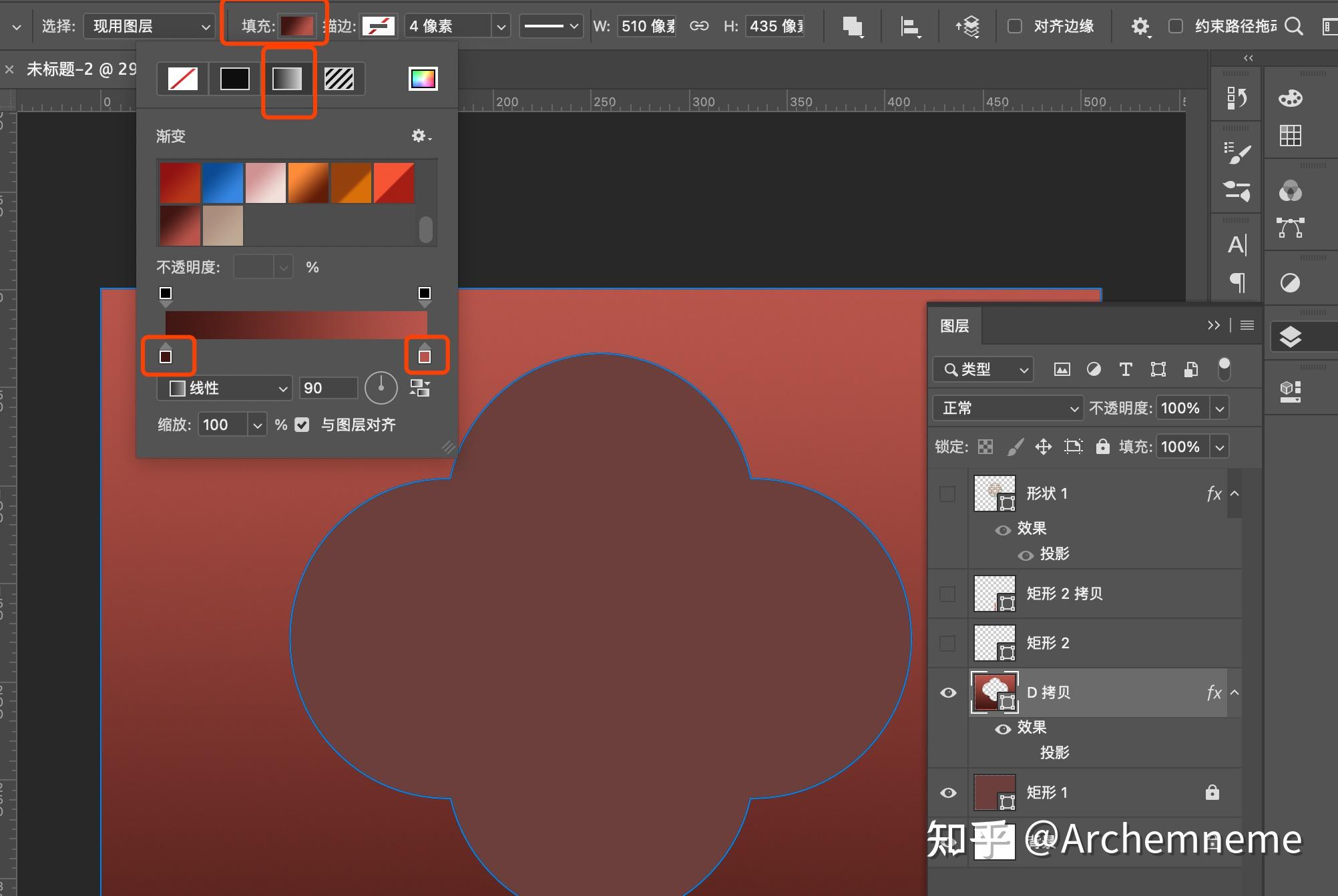Choose the blue gradient preset swatch

[x=223, y=182]
